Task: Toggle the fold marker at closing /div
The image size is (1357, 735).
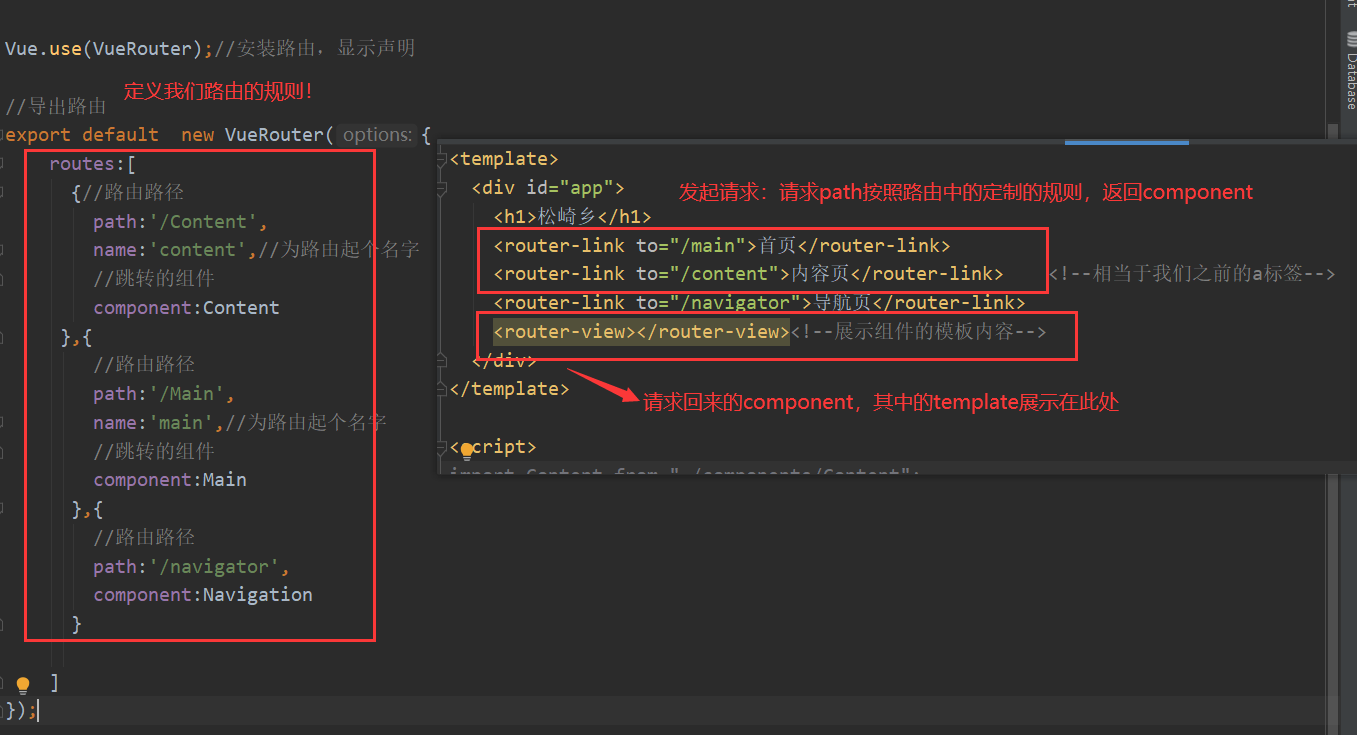Action: pos(443,360)
